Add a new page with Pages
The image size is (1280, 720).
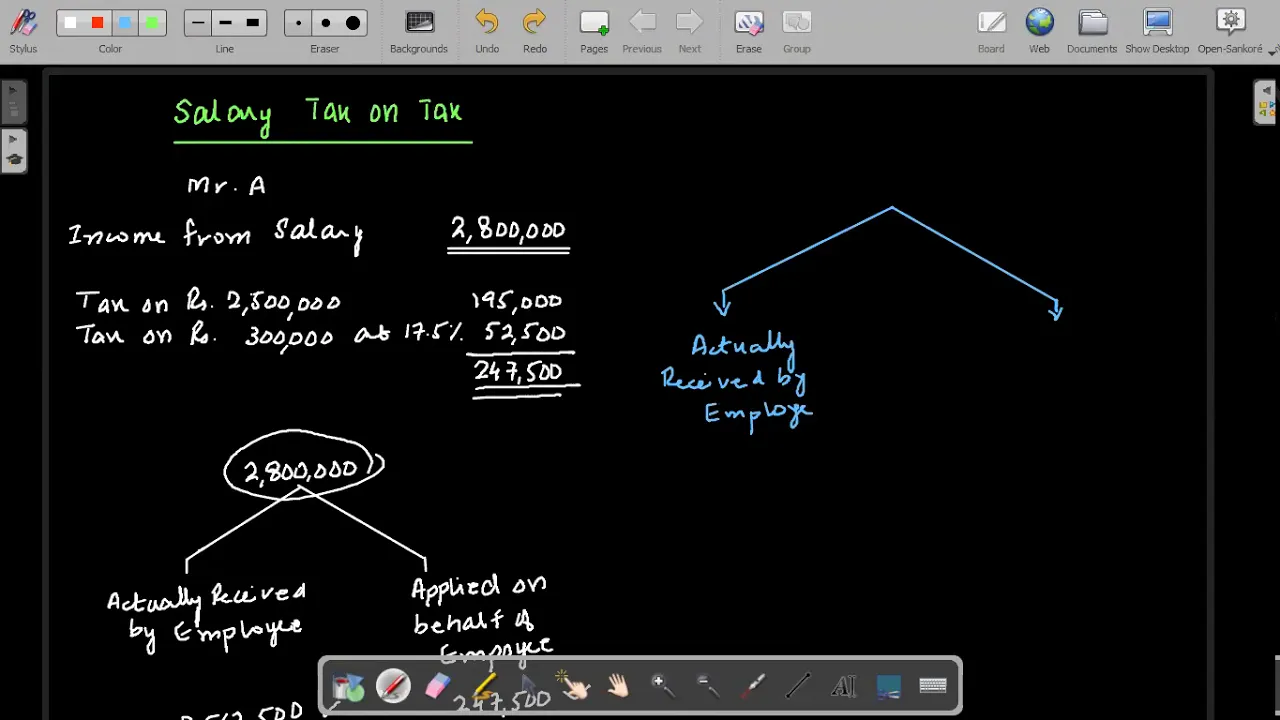[594, 31]
